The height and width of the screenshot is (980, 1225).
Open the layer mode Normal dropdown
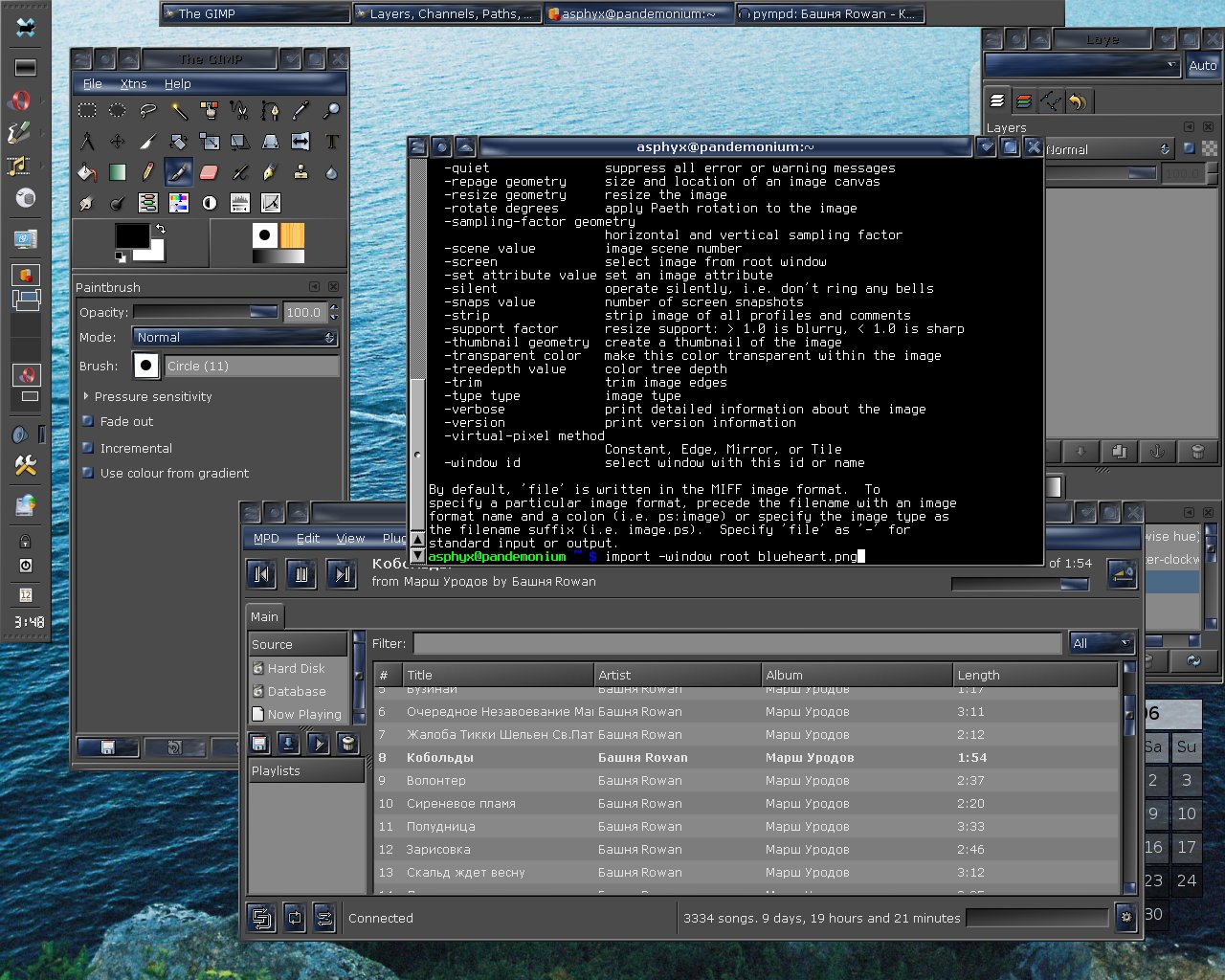(1108, 149)
